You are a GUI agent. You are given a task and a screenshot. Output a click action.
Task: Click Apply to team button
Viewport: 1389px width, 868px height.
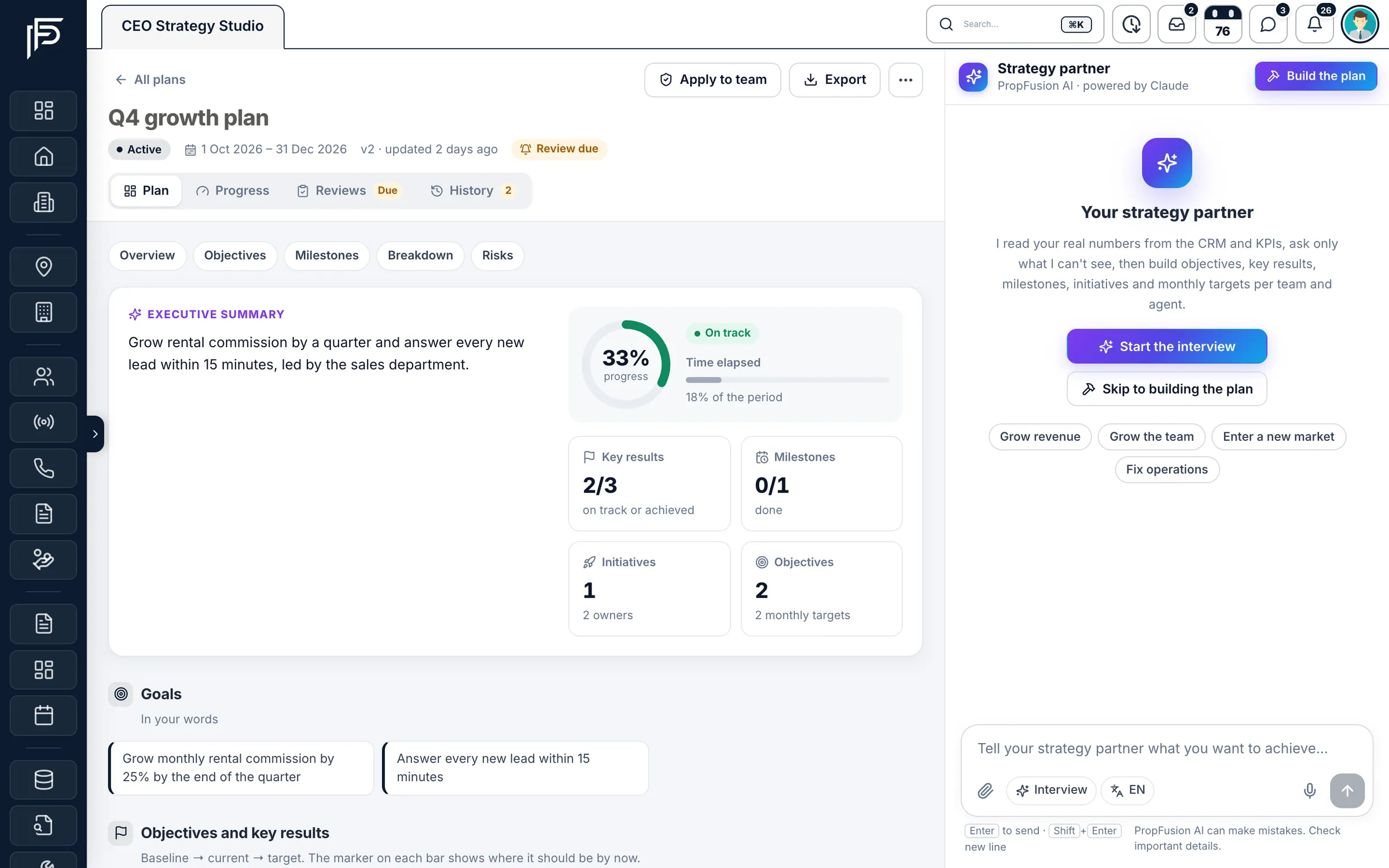tap(712, 80)
